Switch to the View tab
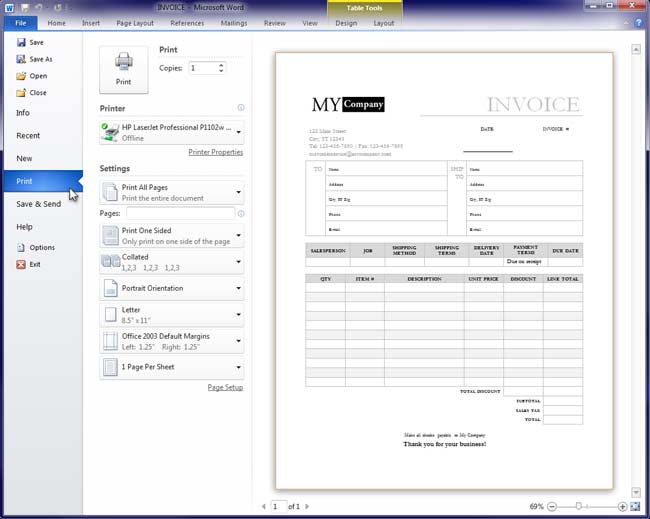The height and width of the screenshot is (519, 650). coord(310,23)
